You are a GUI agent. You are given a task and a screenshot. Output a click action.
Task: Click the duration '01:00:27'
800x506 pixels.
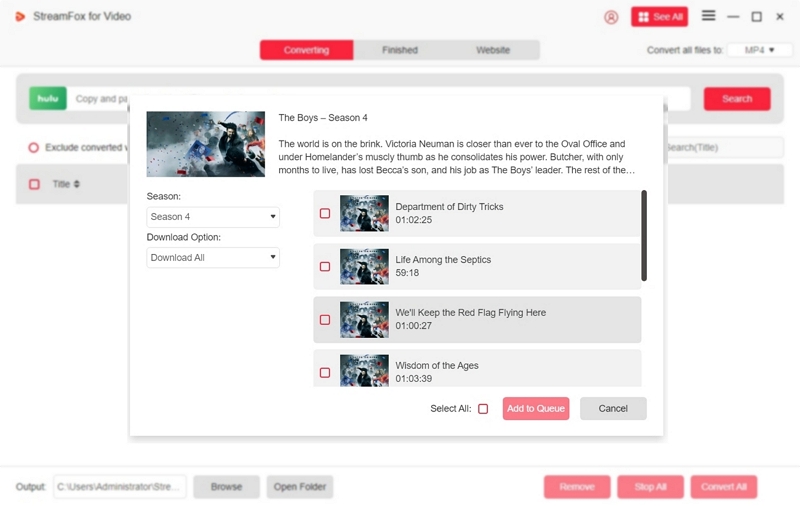click(414, 326)
